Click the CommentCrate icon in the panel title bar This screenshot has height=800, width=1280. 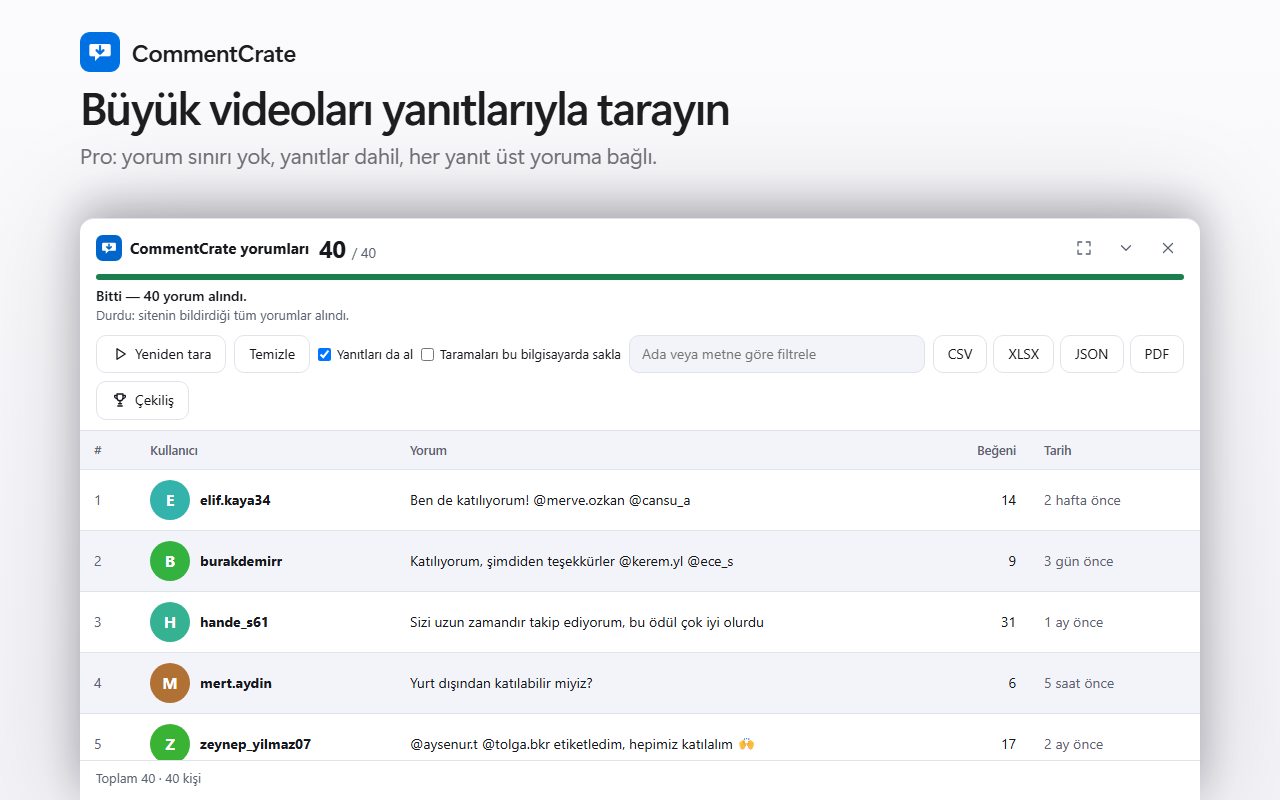tap(109, 248)
